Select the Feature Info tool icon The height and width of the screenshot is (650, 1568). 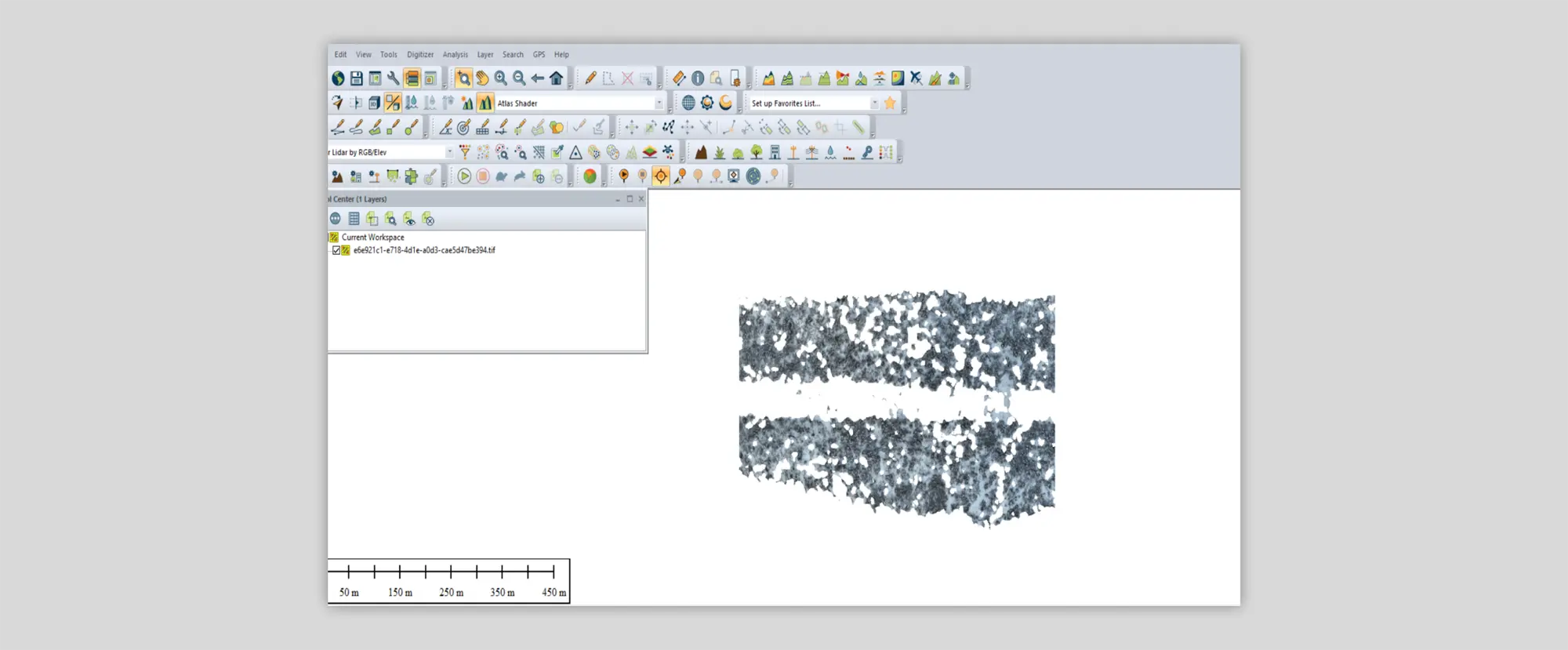click(698, 78)
